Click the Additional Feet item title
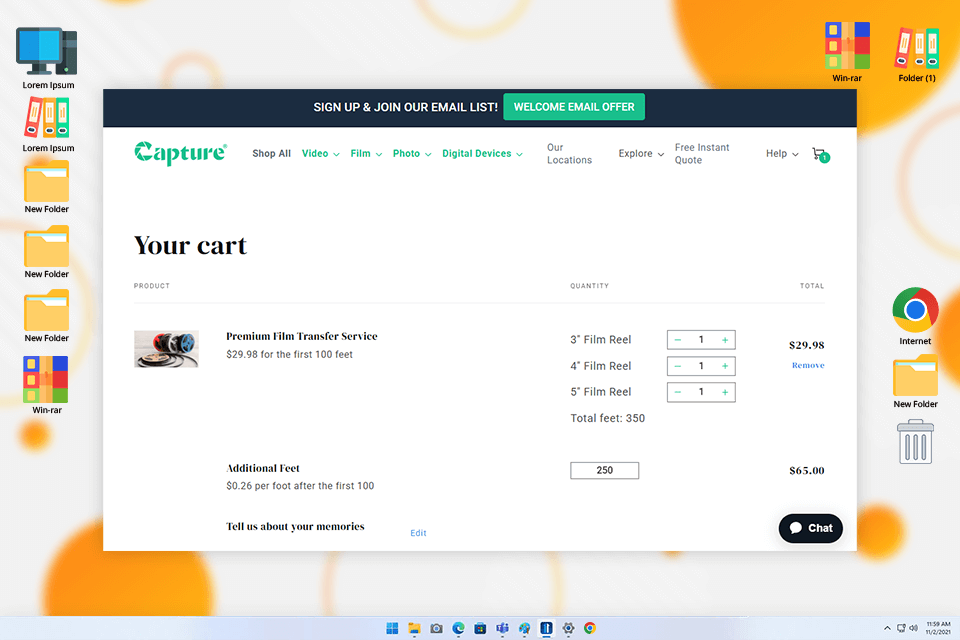The width and height of the screenshot is (960, 640). point(263,468)
